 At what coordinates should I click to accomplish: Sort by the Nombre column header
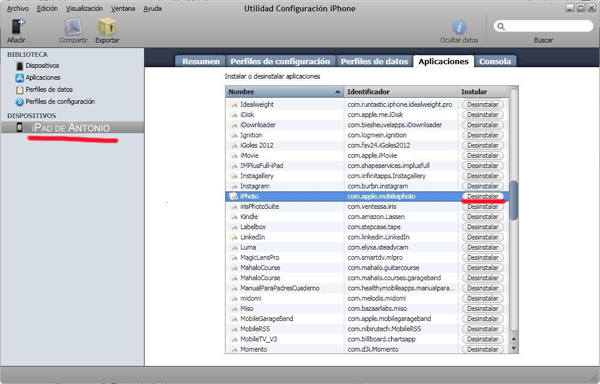(x=284, y=92)
